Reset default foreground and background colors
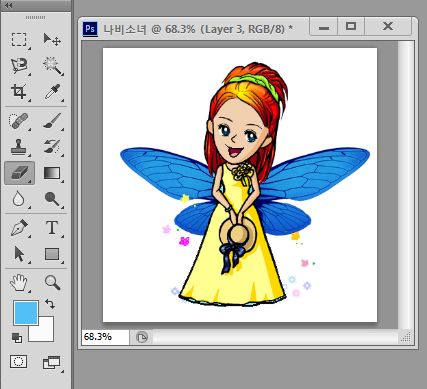Viewport: 427px width, 389px height. pos(17,338)
